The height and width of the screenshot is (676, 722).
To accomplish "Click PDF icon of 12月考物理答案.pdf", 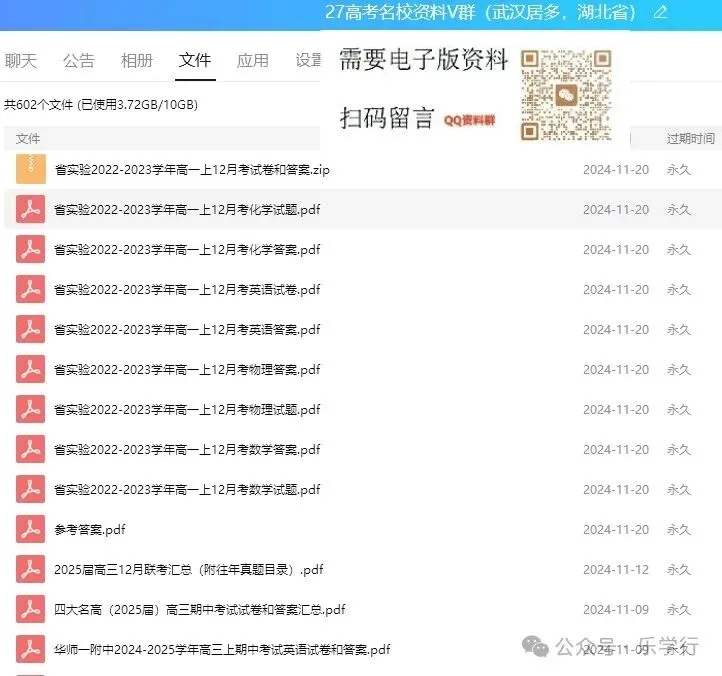I will [30, 369].
